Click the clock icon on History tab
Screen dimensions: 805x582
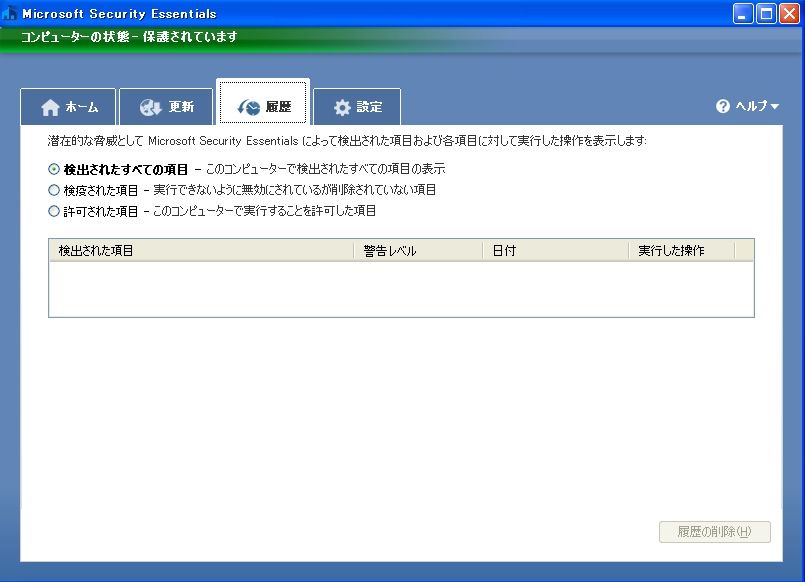pos(249,107)
